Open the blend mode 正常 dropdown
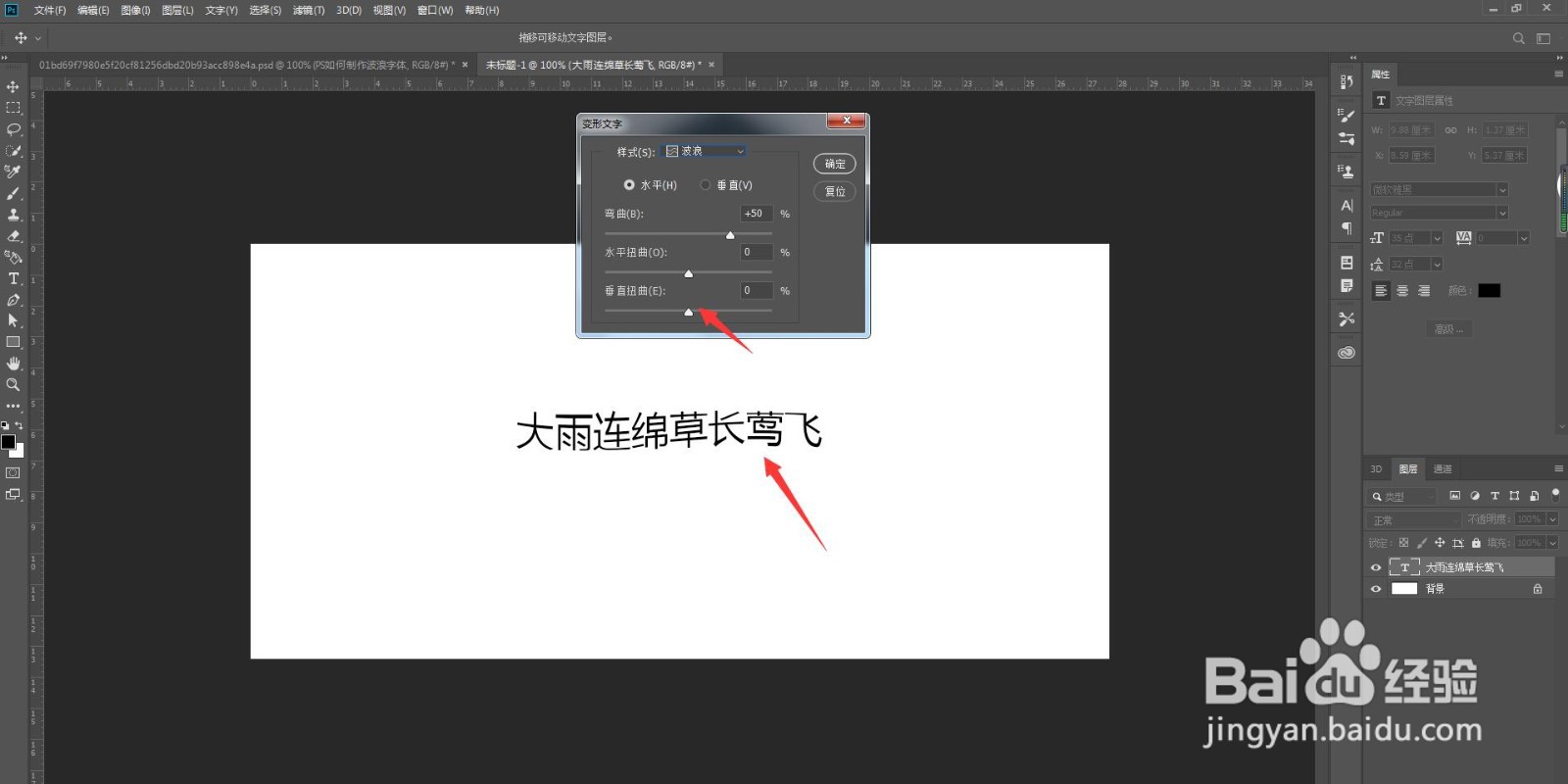The image size is (1568, 784). pos(1414,519)
